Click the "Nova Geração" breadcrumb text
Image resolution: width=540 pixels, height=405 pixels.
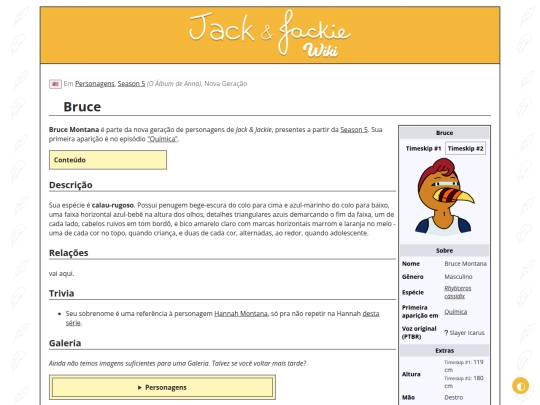pyautogui.click(x=226, y=84)
